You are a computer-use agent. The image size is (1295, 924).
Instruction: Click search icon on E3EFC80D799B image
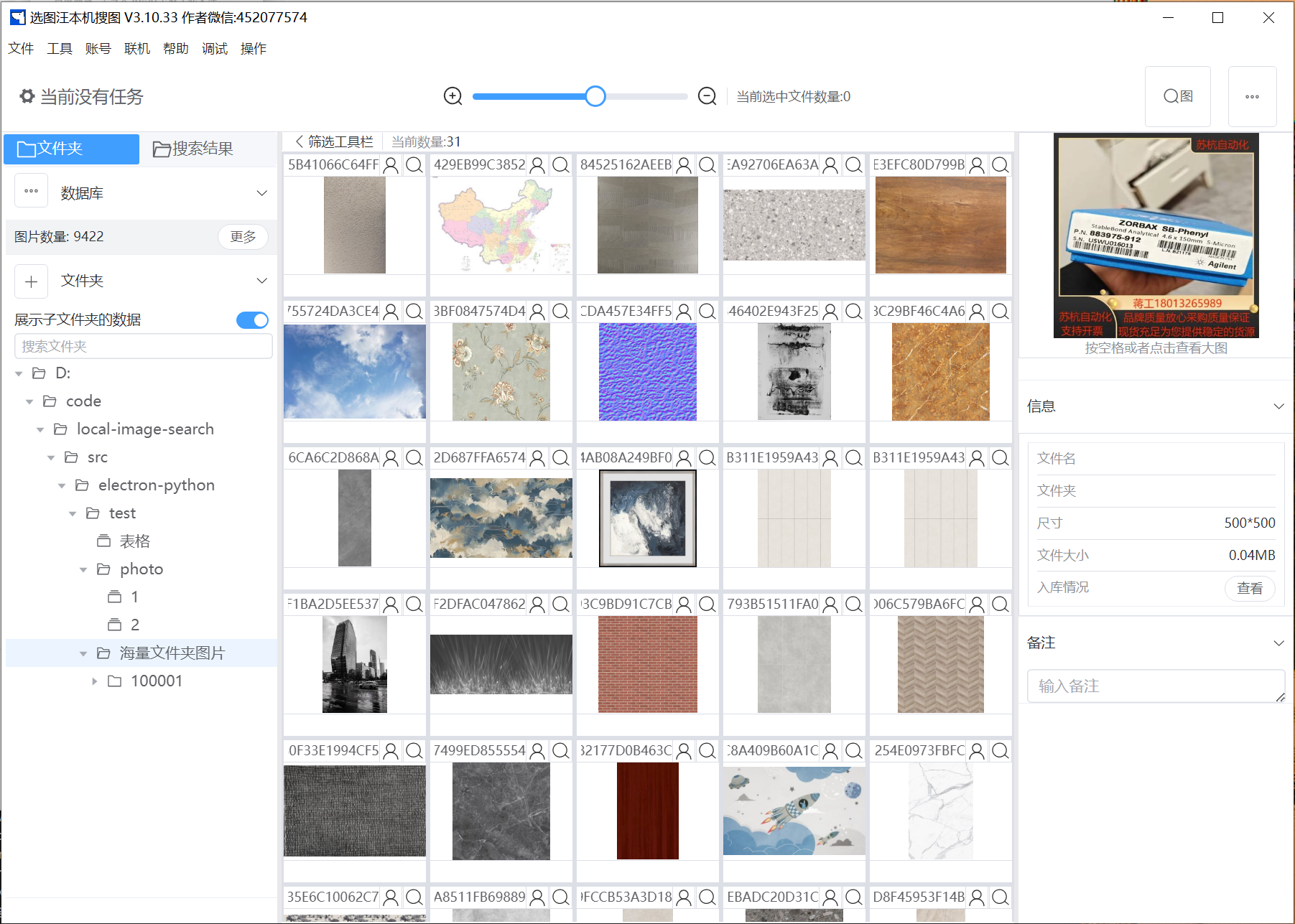point(1000,165)
